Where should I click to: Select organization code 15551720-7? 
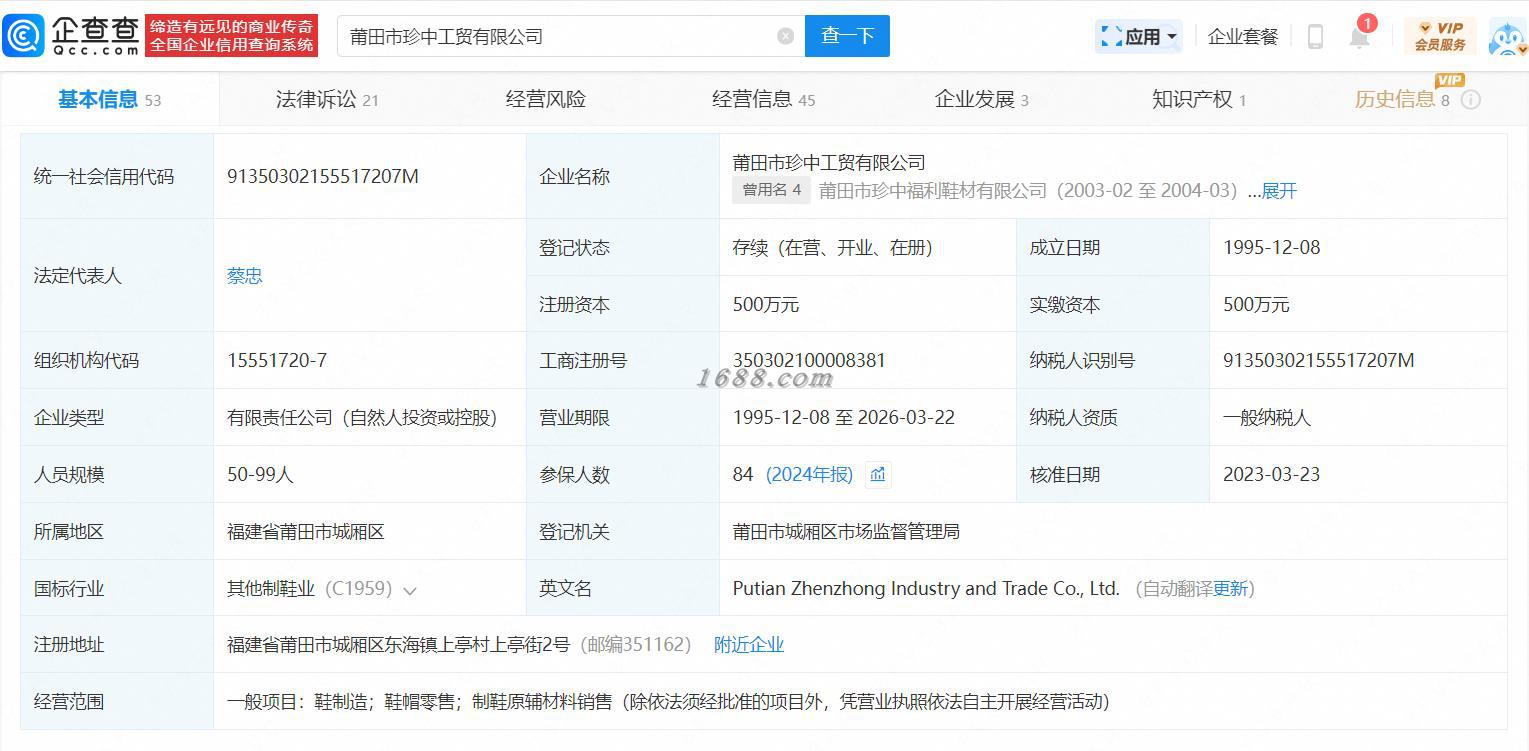coord(277,360)
